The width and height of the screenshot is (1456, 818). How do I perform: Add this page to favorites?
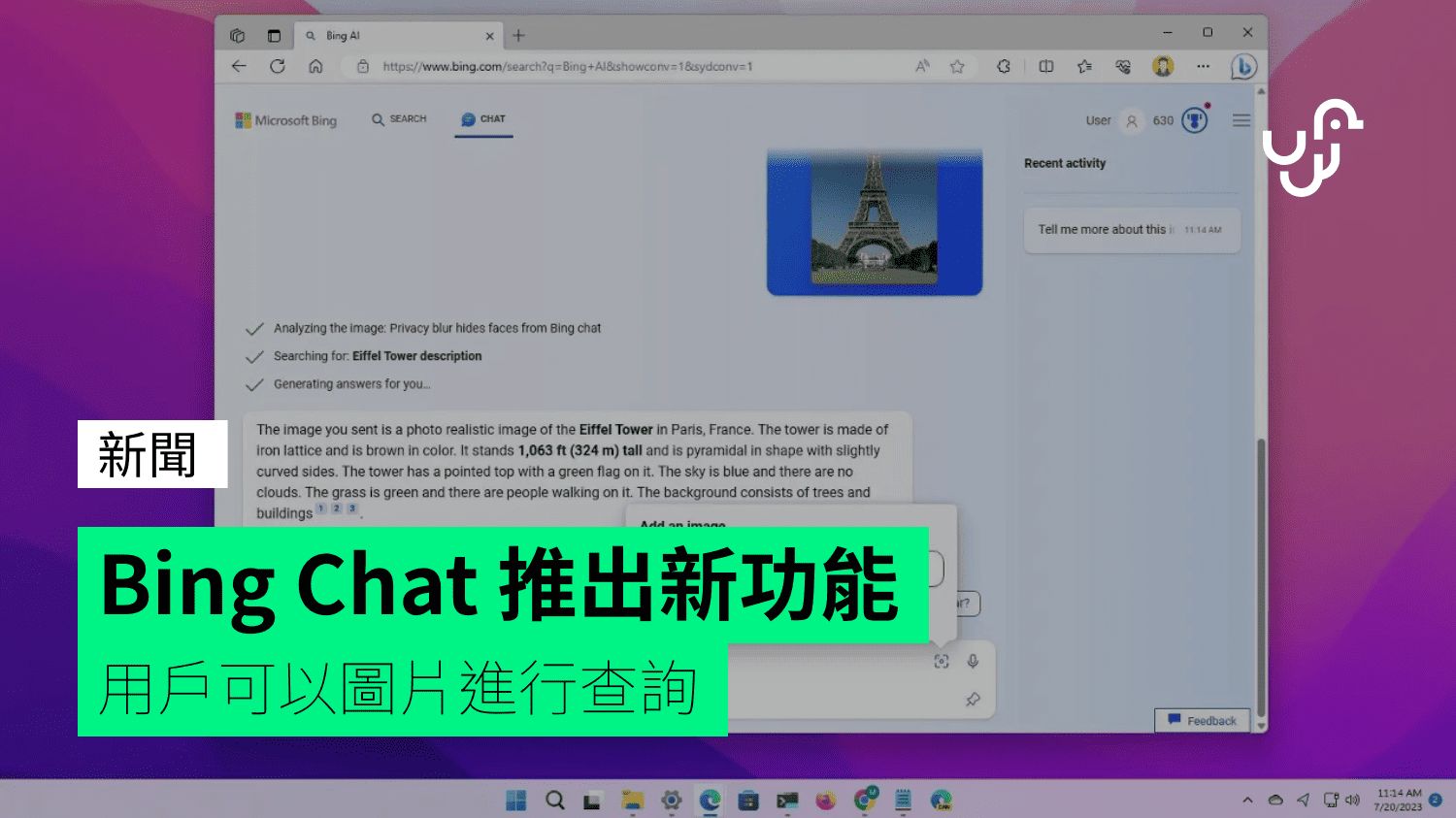click(957, 66)
